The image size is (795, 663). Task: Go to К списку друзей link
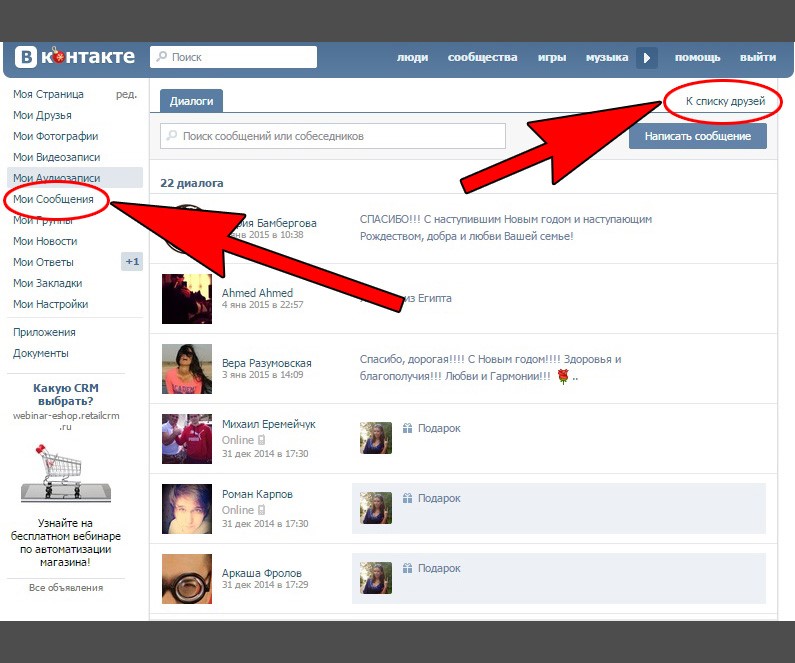coord(725,101)
